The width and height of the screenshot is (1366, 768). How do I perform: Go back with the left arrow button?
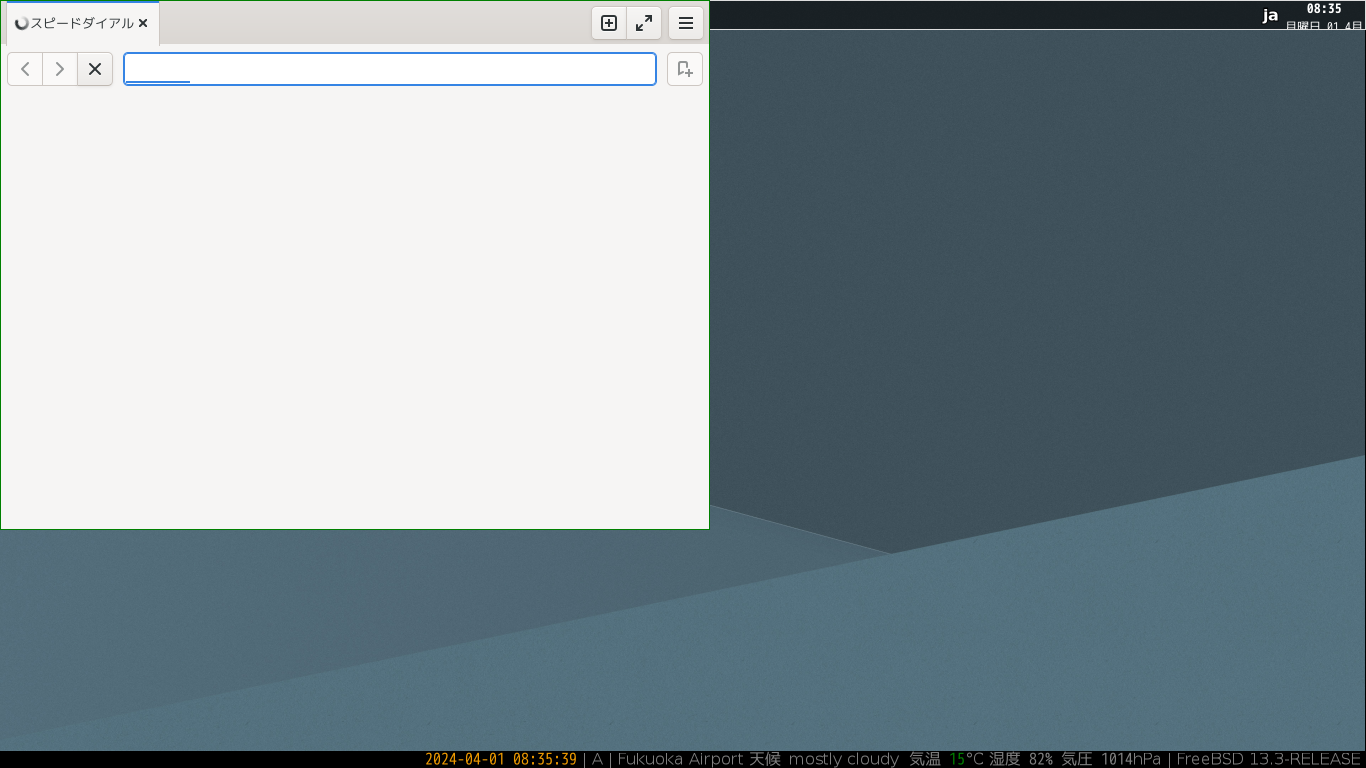[25, 69]
